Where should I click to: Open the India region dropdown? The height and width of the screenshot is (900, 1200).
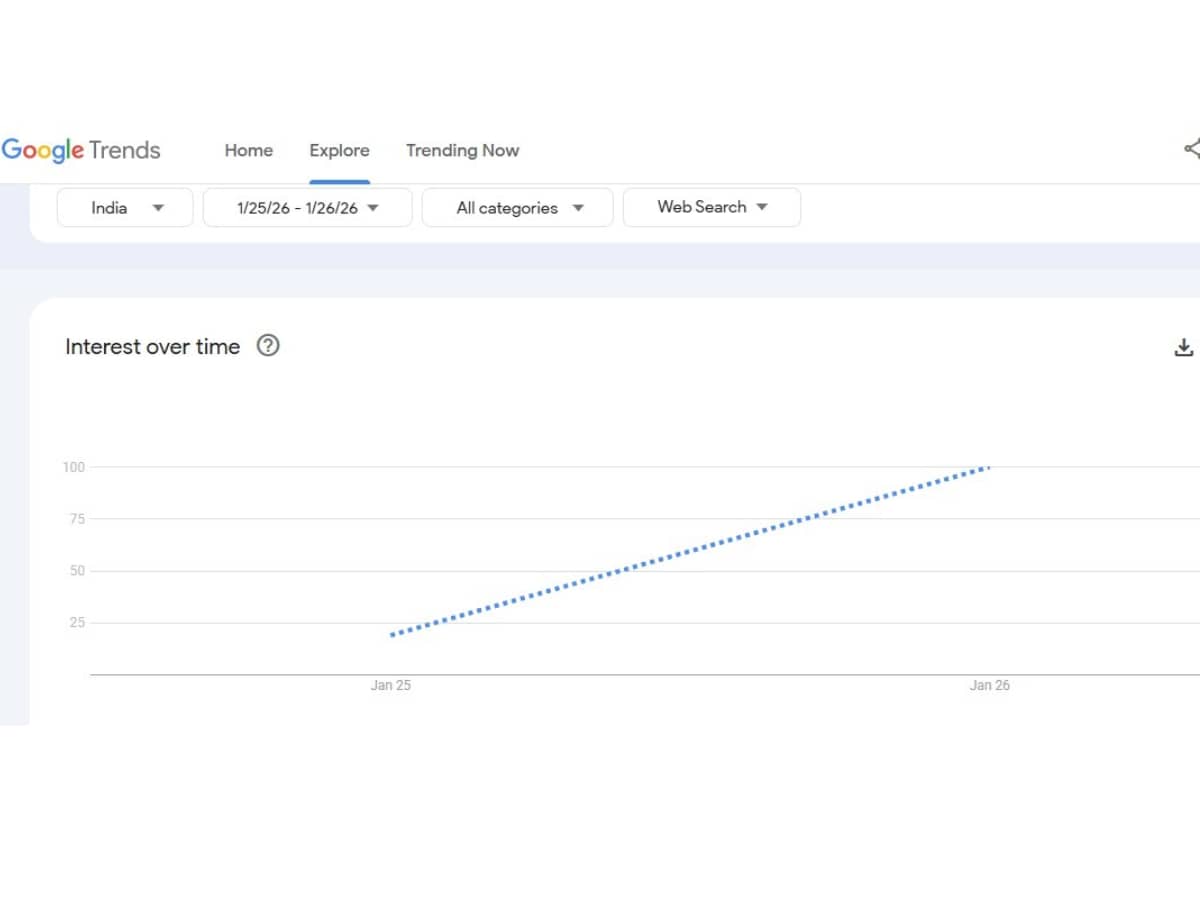pyautogui.click(x=125, y=208)
